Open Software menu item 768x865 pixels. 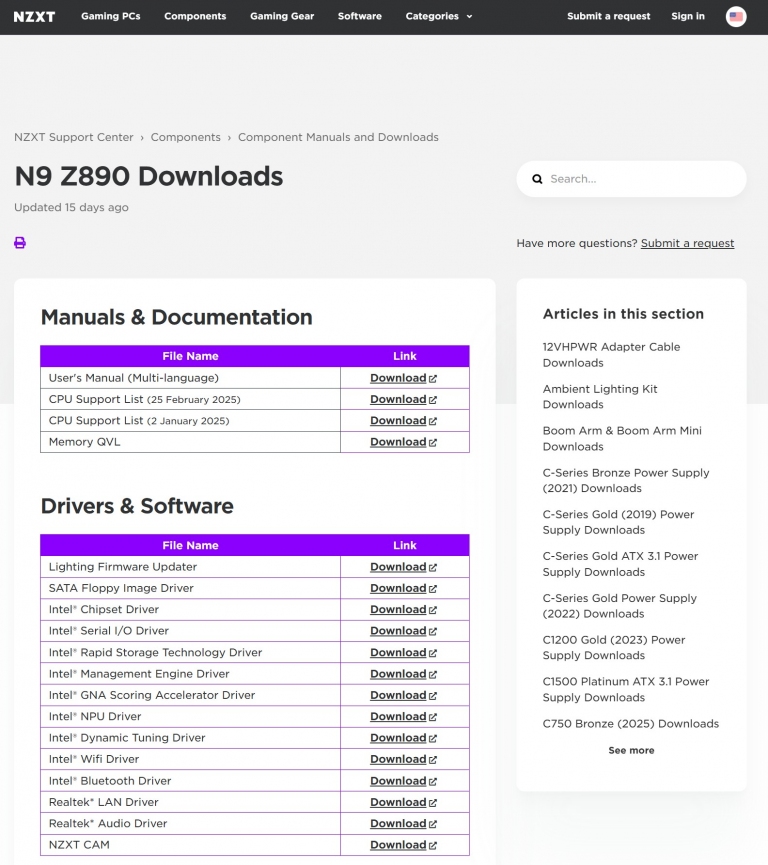click(360, 17)
